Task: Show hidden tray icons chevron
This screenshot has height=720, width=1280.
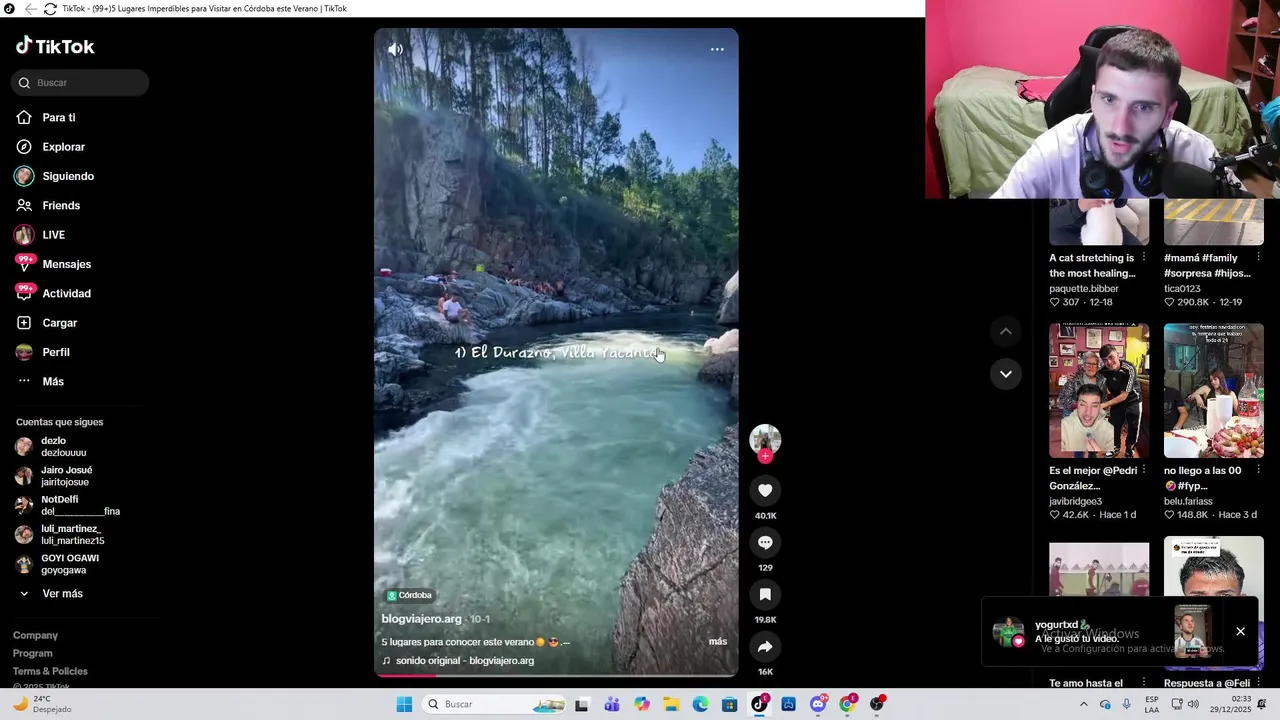Action: pyautogui.click(x=1084, y=704)
